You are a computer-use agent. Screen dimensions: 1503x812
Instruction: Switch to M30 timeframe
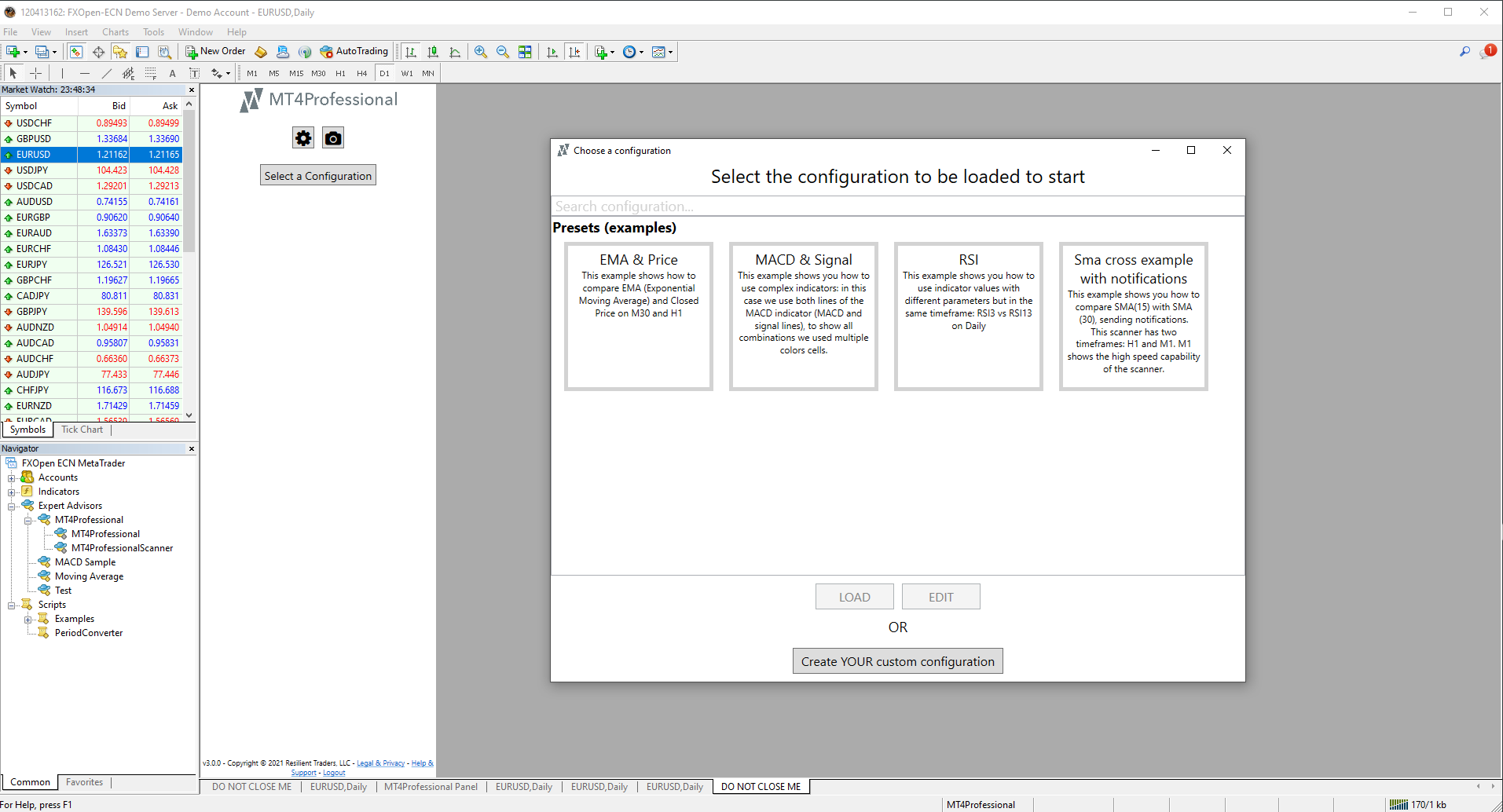(x=318, y=73)
